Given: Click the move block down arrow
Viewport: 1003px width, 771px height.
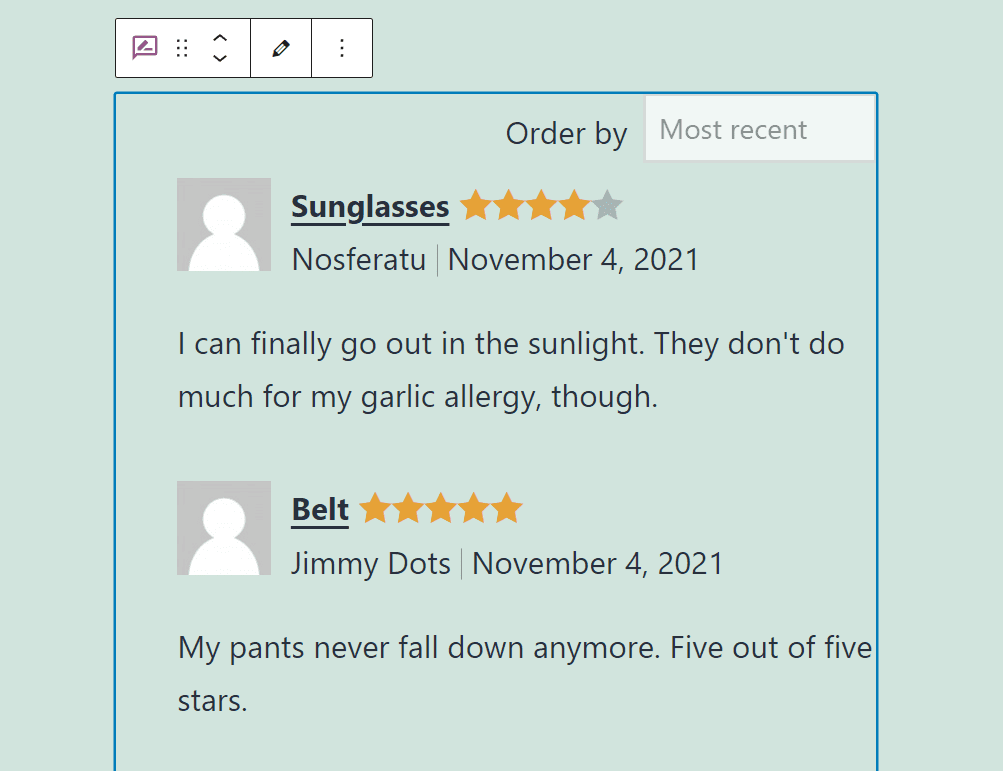Looking at the screenshot, I should point(219,56).
